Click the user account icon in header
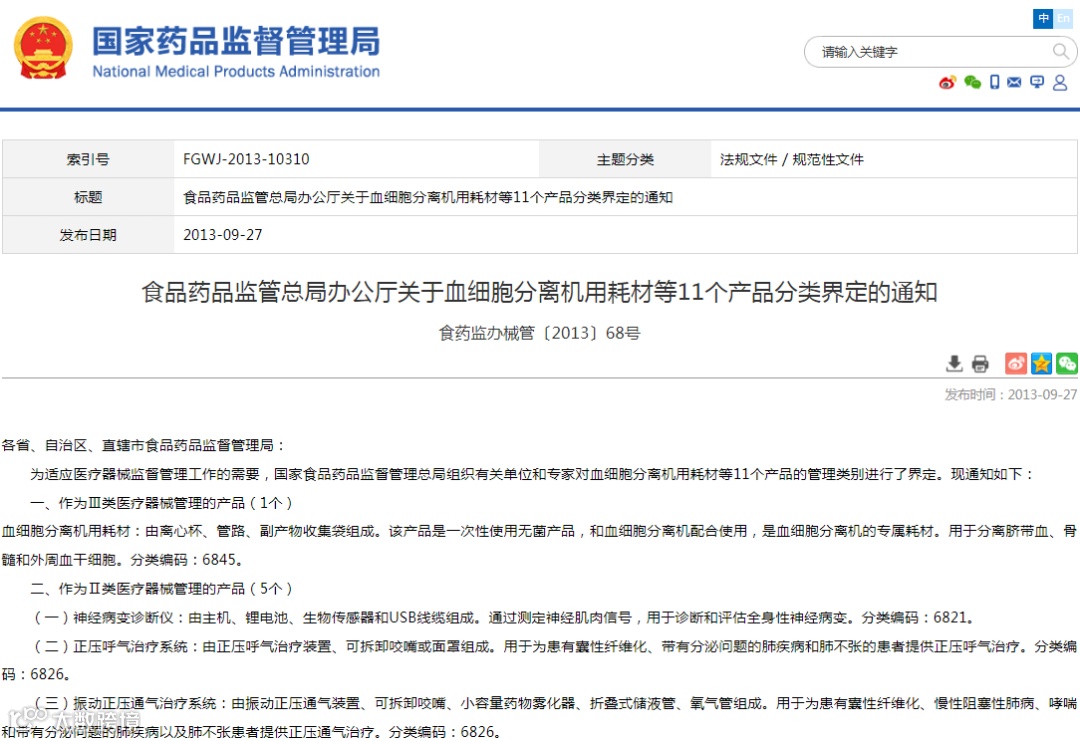Screen dimensions: 1080x741 (1060, 83)
